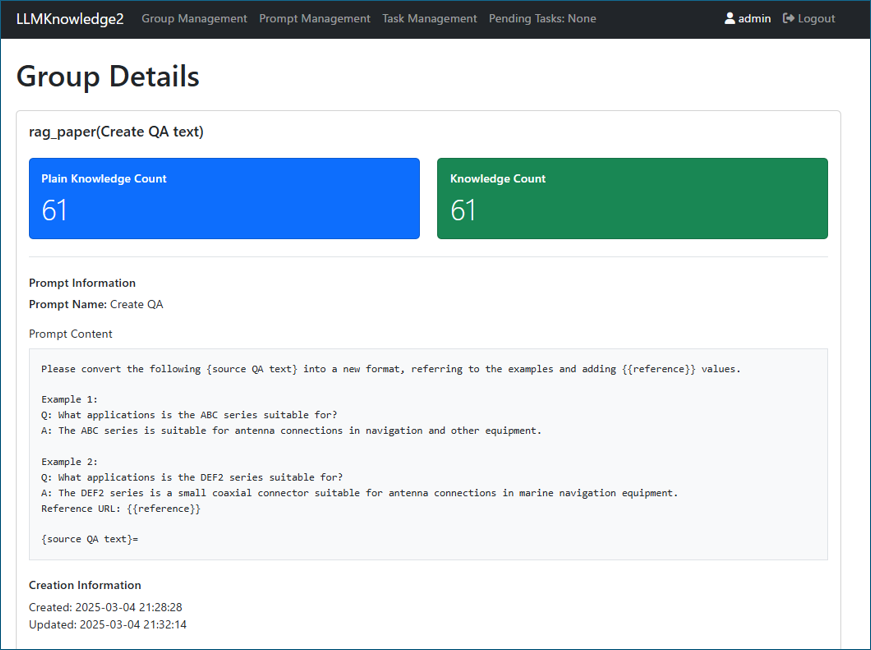871x650 pixels.
Task: Click the Created timestamp line
Action: click(105, 607)
